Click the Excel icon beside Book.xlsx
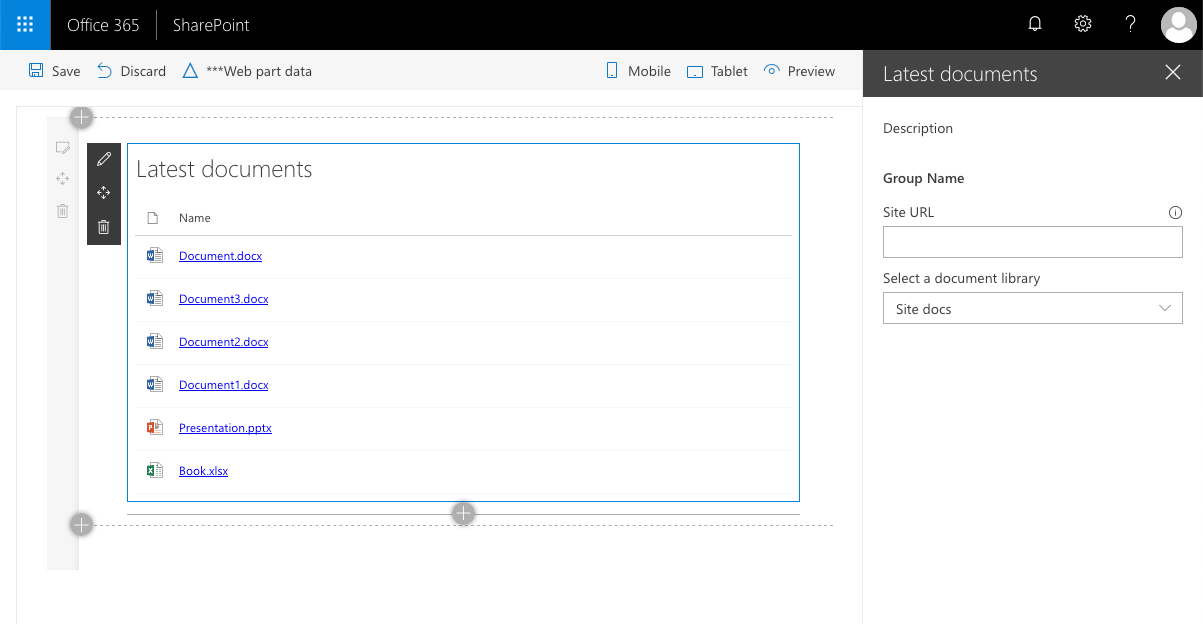The height and width of the screenshot is (624, 1203). pyautogui.click(x=154, y=471)
